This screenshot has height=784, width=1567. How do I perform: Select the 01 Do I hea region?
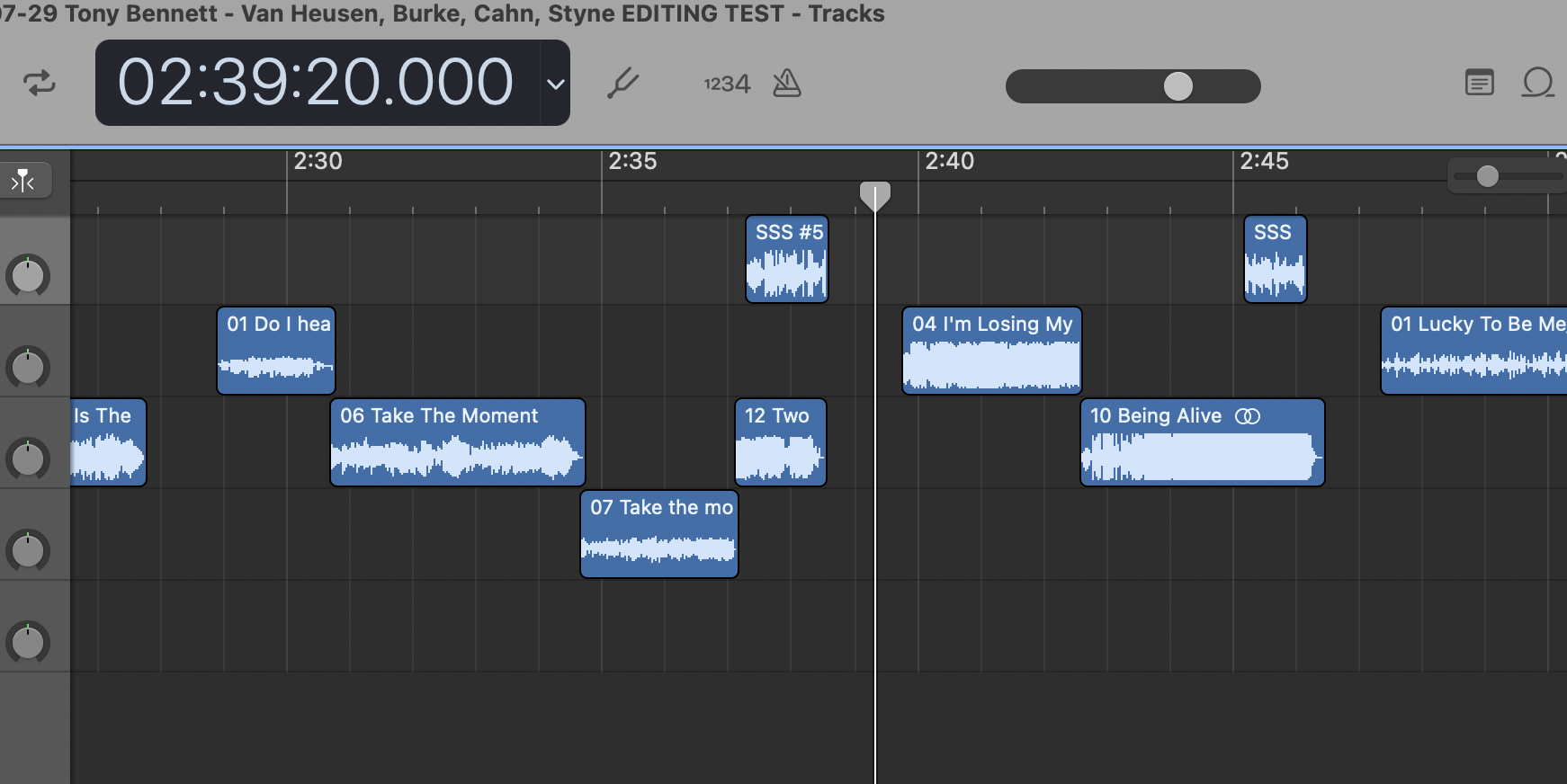pyautogui.click(x=276, y=351)
